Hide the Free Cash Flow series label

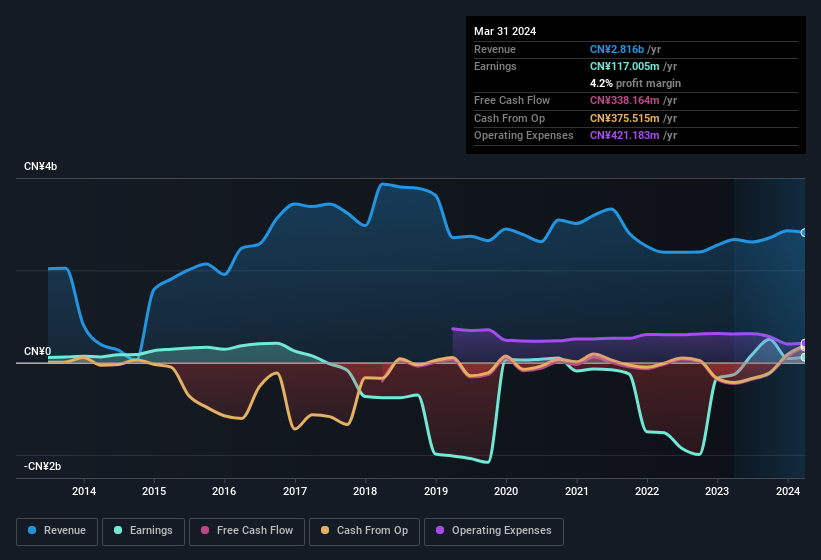pyautogui.click(x=255, y=531)
